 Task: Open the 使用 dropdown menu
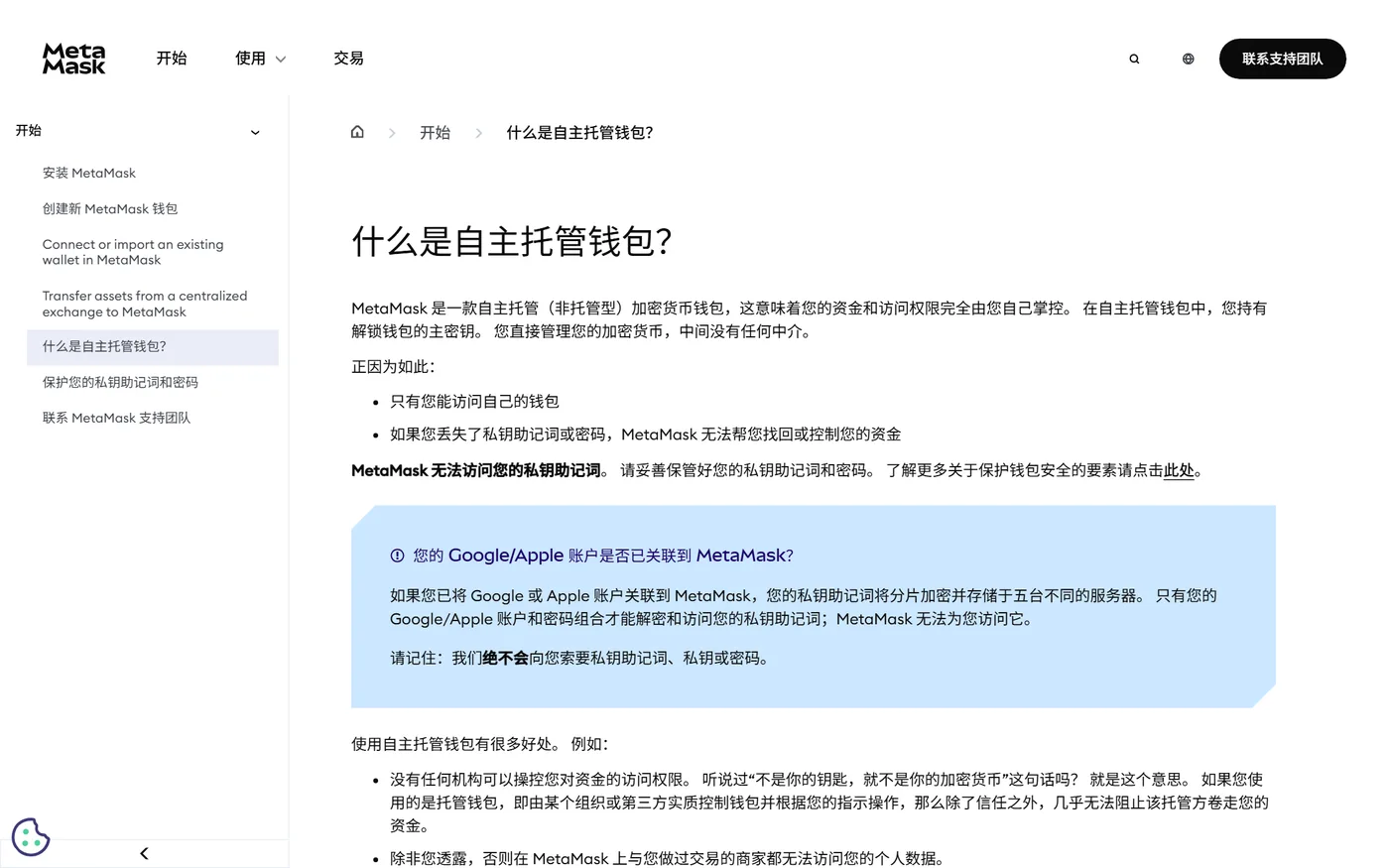coord(260,59)
